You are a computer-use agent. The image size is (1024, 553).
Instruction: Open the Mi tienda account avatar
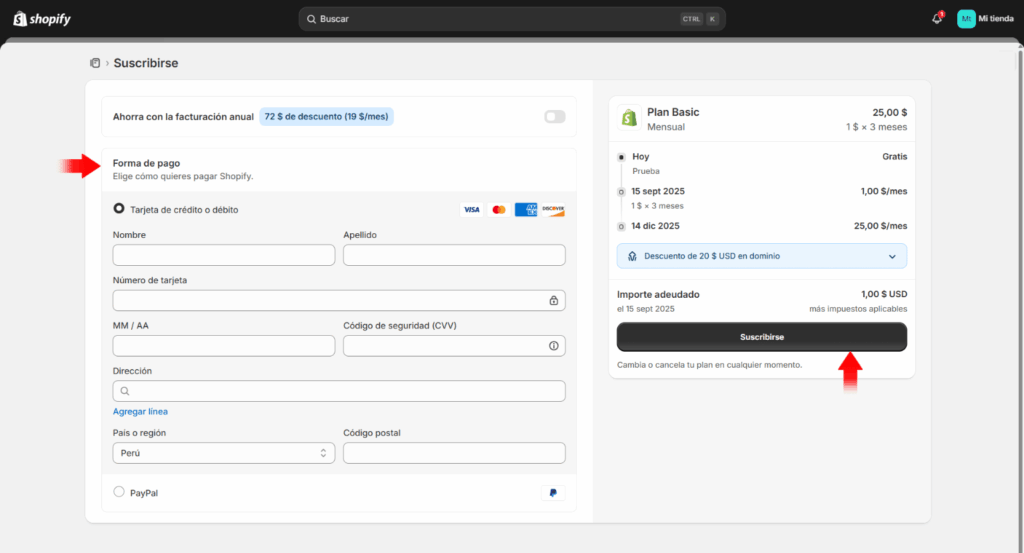tap(966, 19)
